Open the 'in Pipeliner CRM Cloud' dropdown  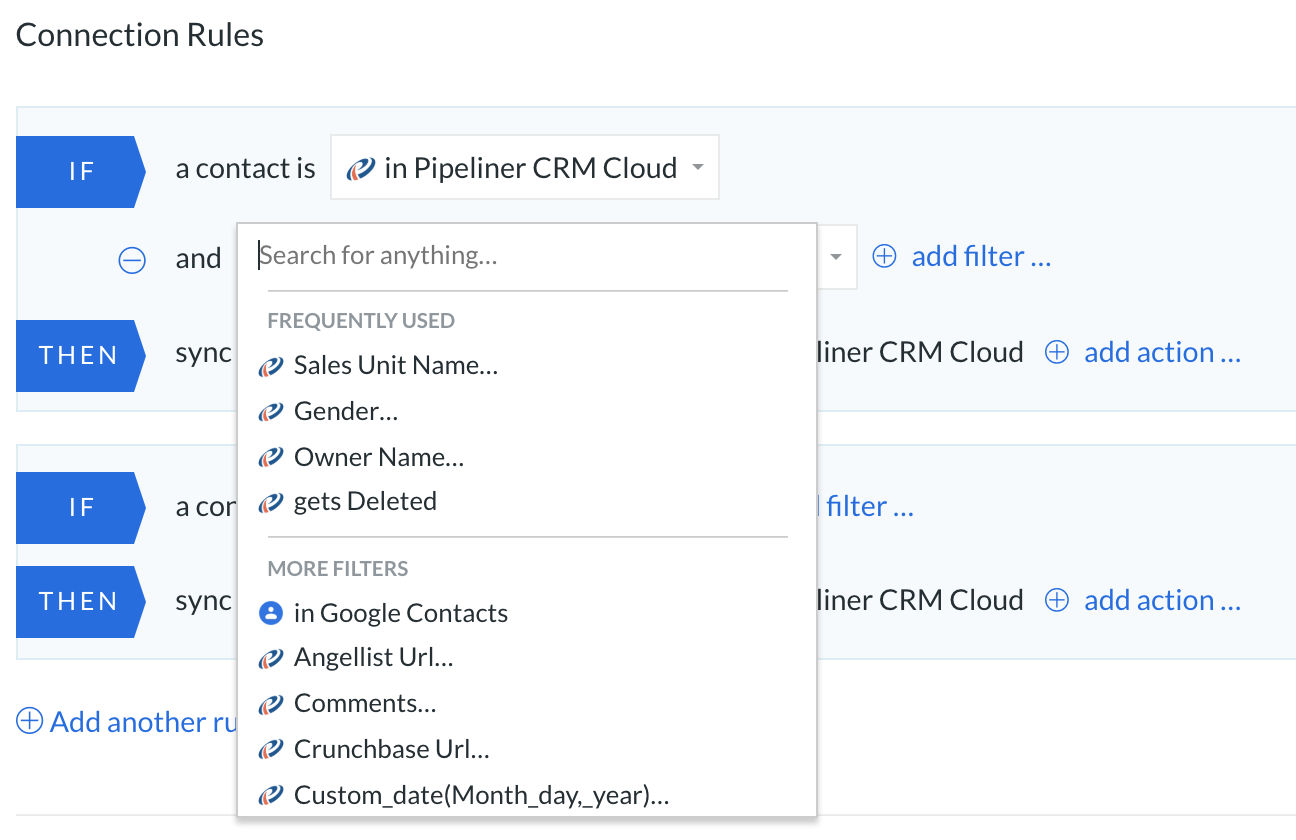coord(525,167)
